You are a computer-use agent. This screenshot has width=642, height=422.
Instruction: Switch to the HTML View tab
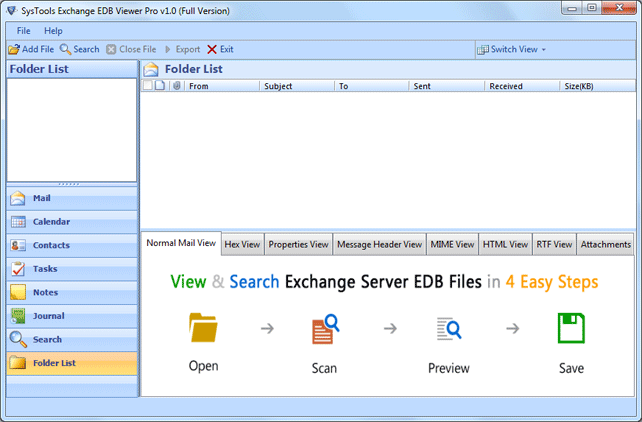tap(505, 244)
